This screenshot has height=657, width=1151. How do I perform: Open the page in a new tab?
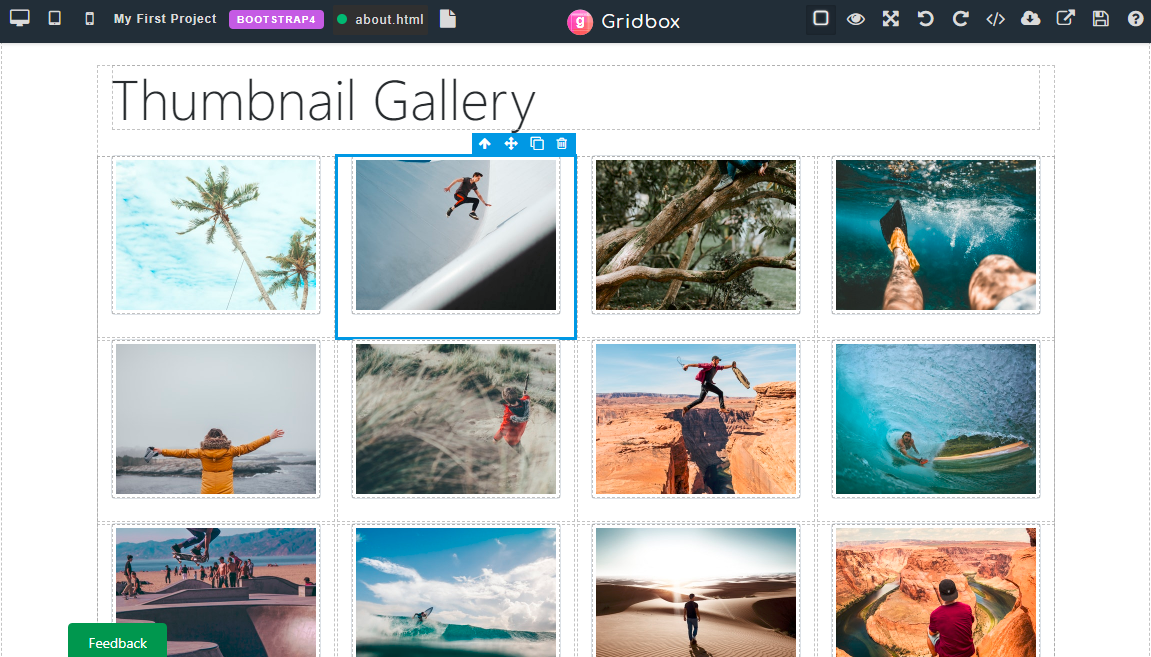pos(1066,18)
